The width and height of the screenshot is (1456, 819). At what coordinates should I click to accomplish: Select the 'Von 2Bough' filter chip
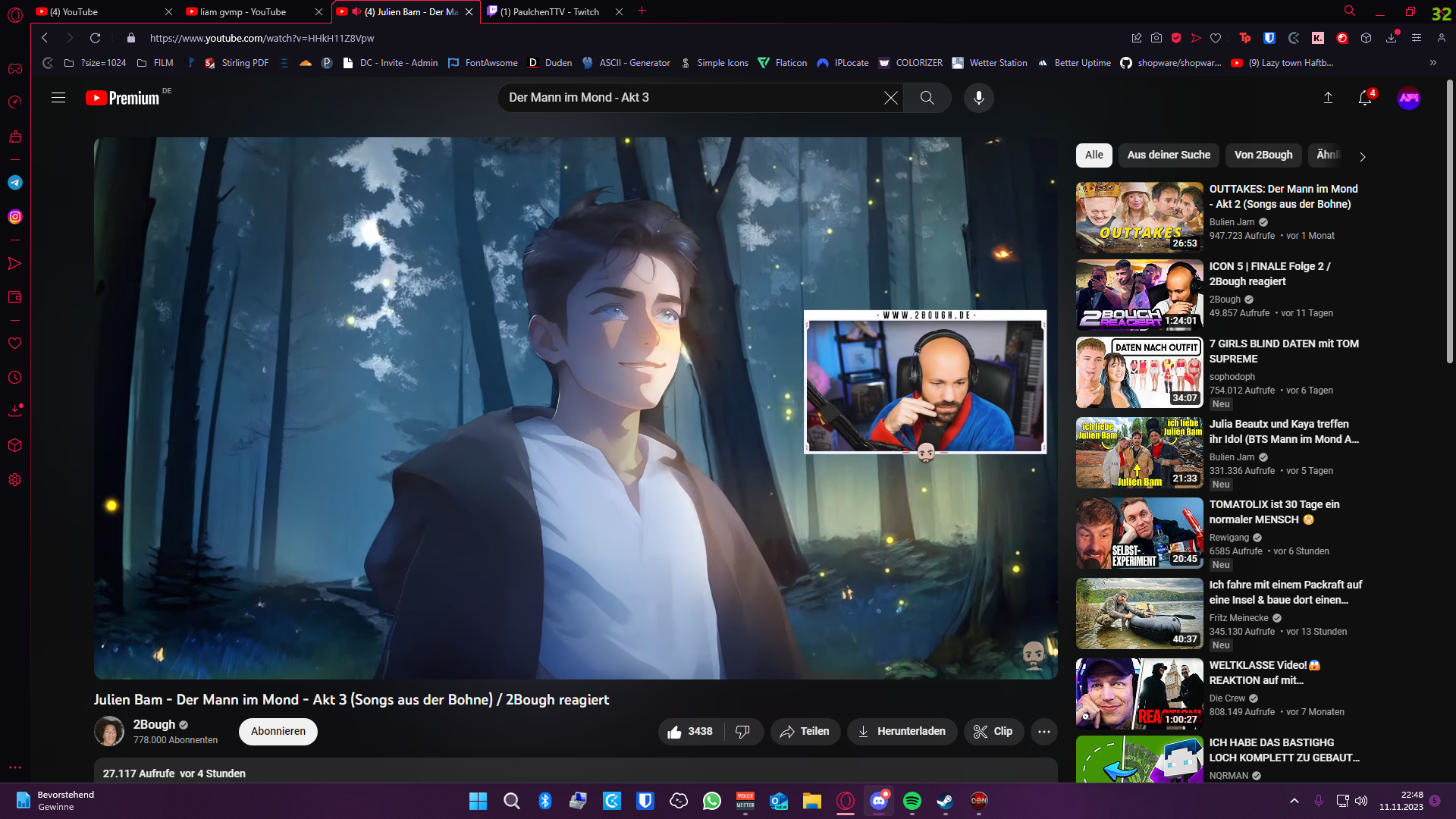1263,155
